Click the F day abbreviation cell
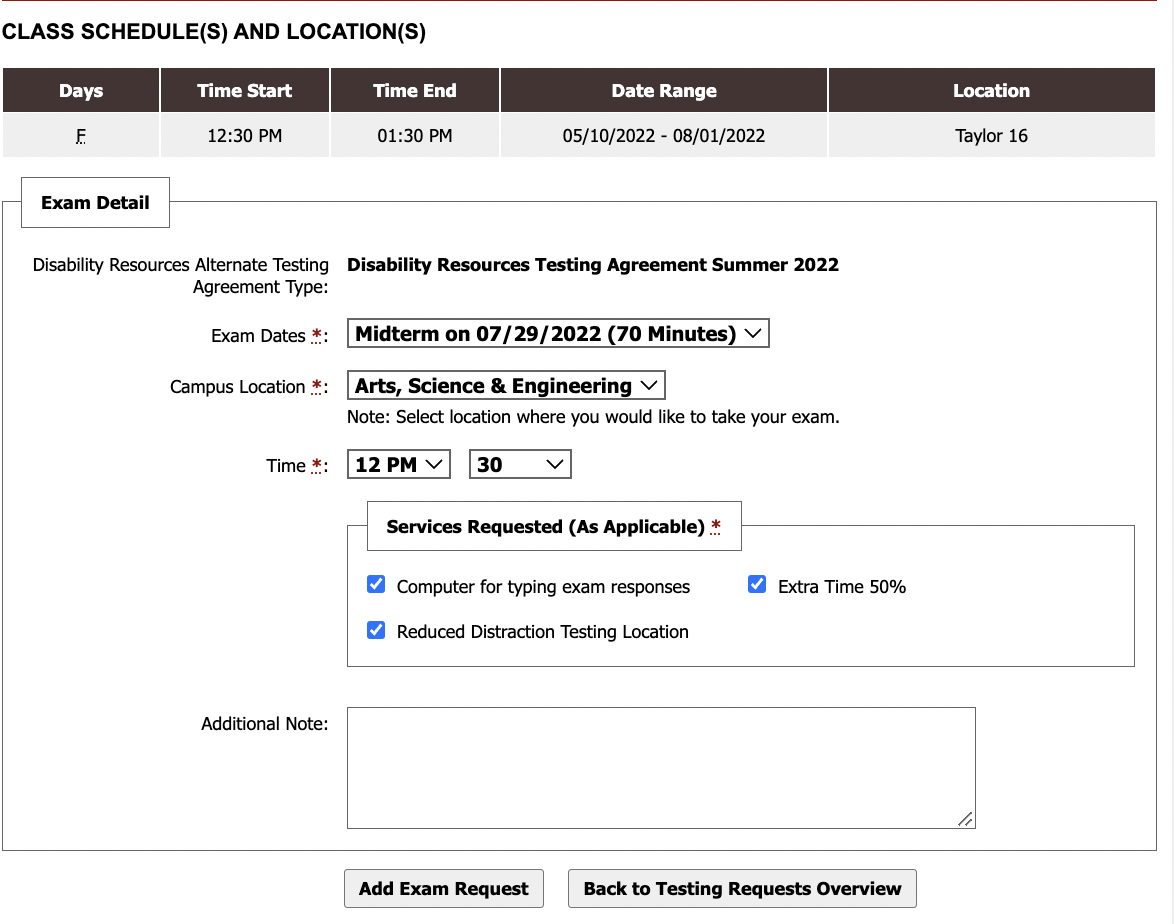This screenshot has height=924, width=1174. click(81, 136)
